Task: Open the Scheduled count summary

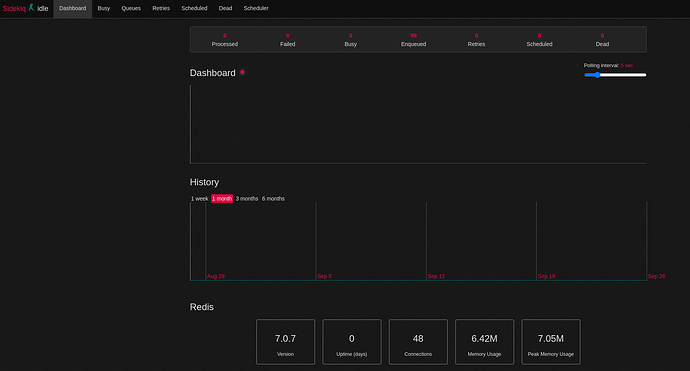Action: [539, 40]
